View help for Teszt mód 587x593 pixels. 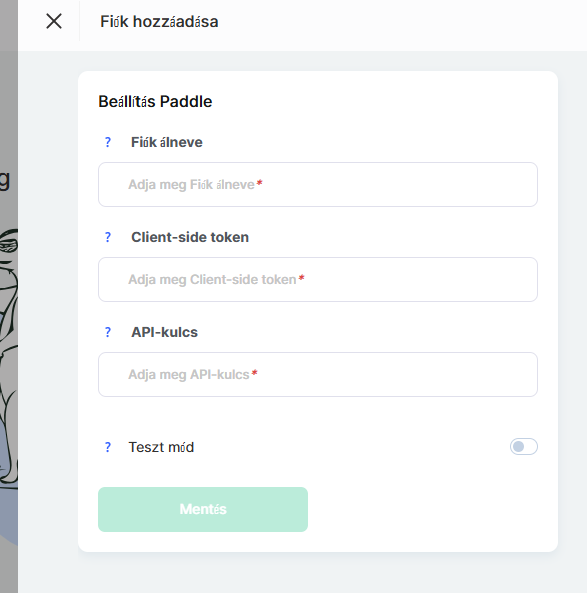(108, 447)
